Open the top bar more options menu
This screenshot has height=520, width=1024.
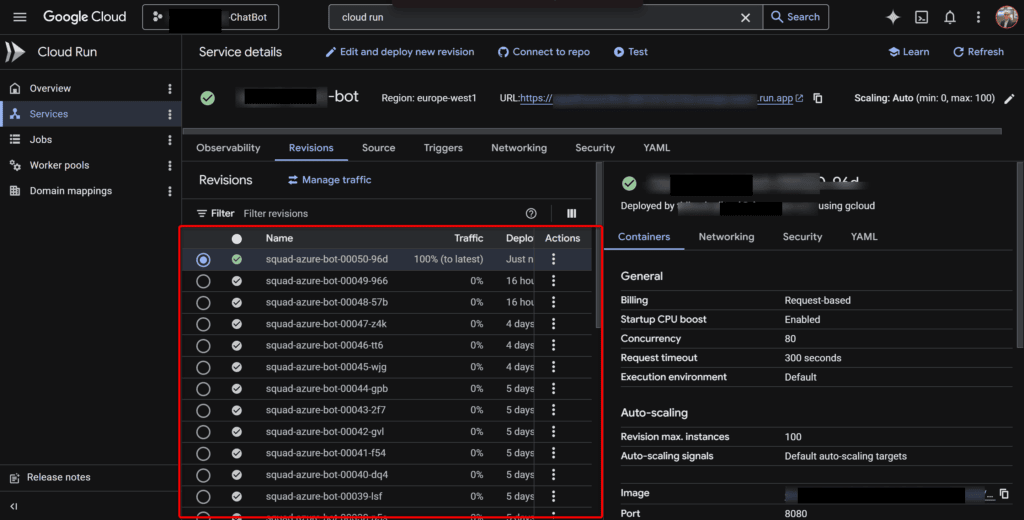978,17
